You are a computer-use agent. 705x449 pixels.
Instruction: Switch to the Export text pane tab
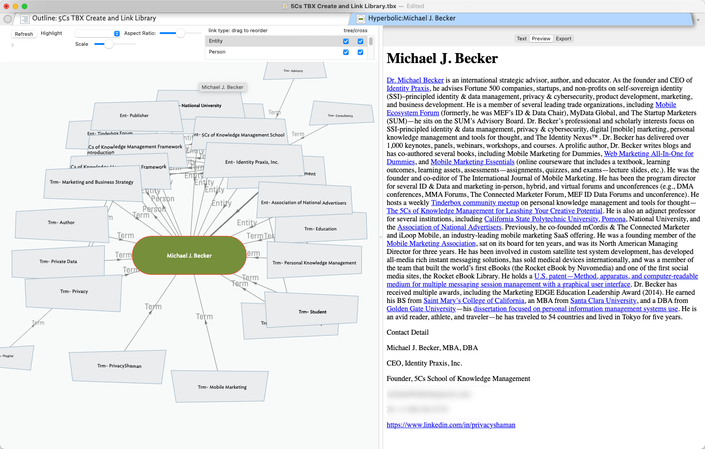pyautogui.click(x=563, y=39)
